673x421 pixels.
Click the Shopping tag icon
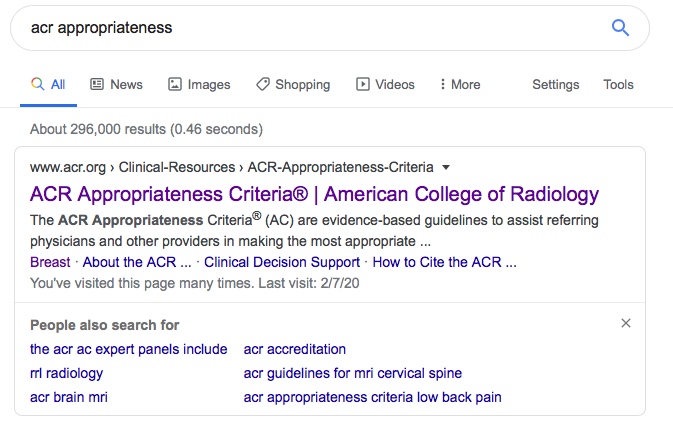[x=263, y=84]
